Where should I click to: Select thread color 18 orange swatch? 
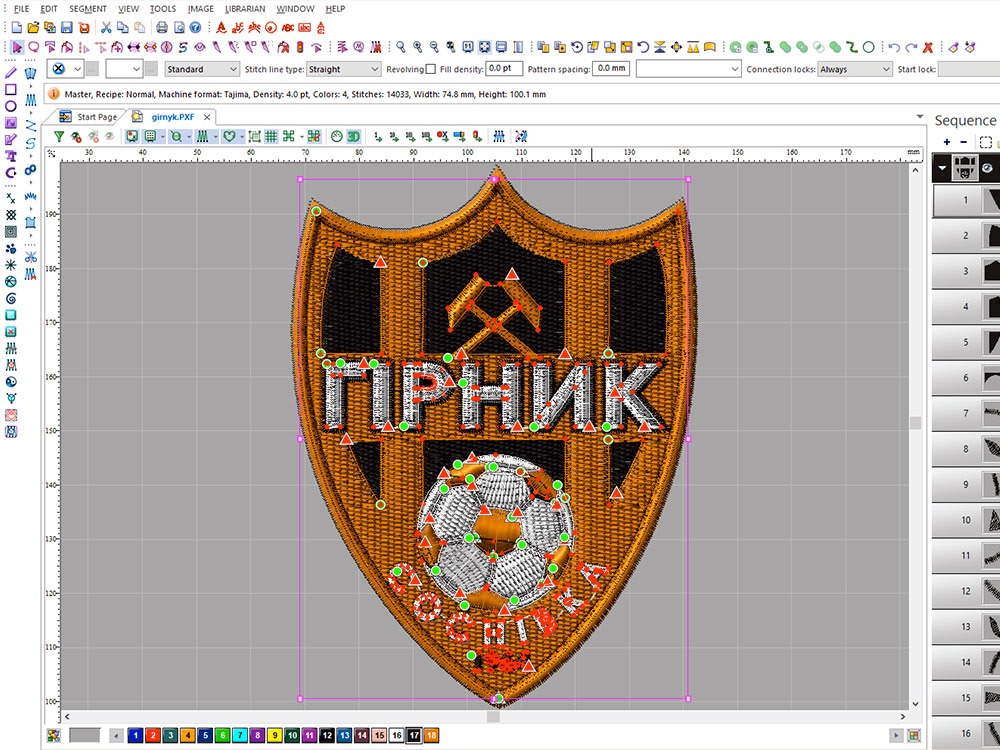point(431,735)
